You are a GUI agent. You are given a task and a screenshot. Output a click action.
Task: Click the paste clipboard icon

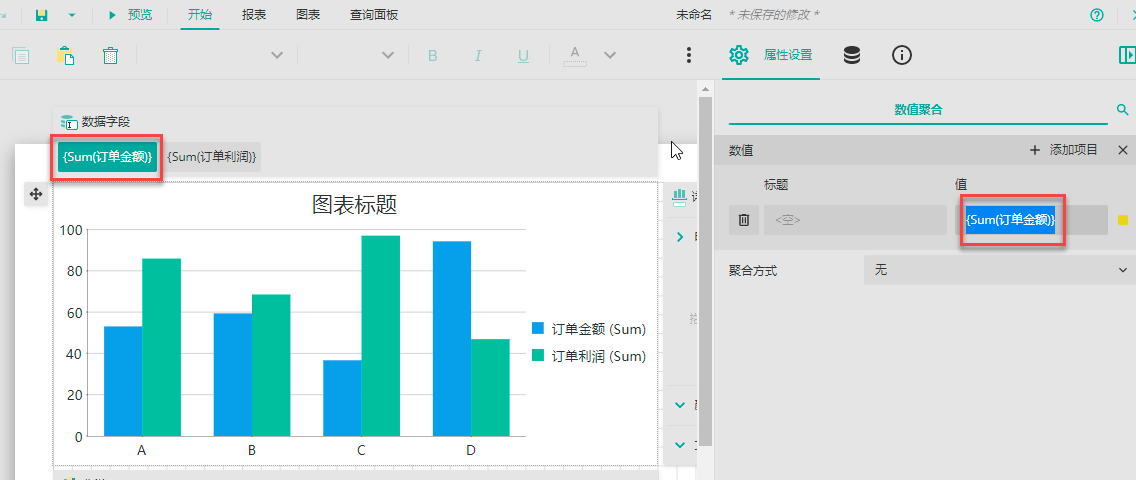(x=66, y=56)
